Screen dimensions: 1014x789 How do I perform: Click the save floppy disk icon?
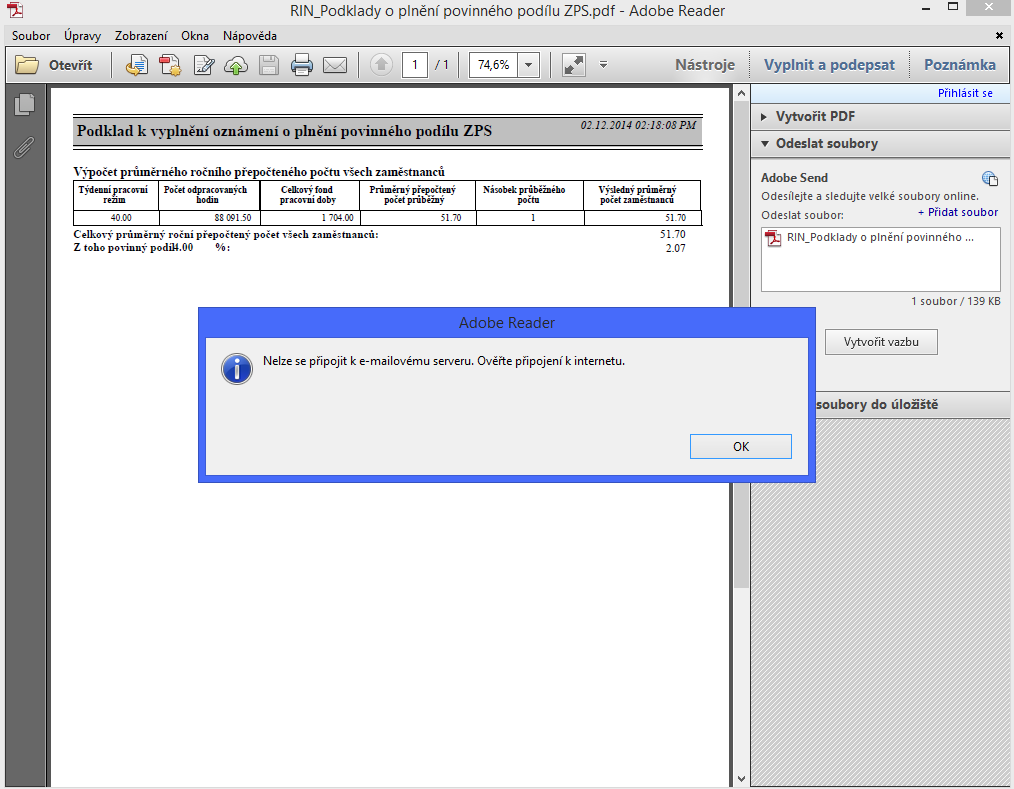(269, 65)
